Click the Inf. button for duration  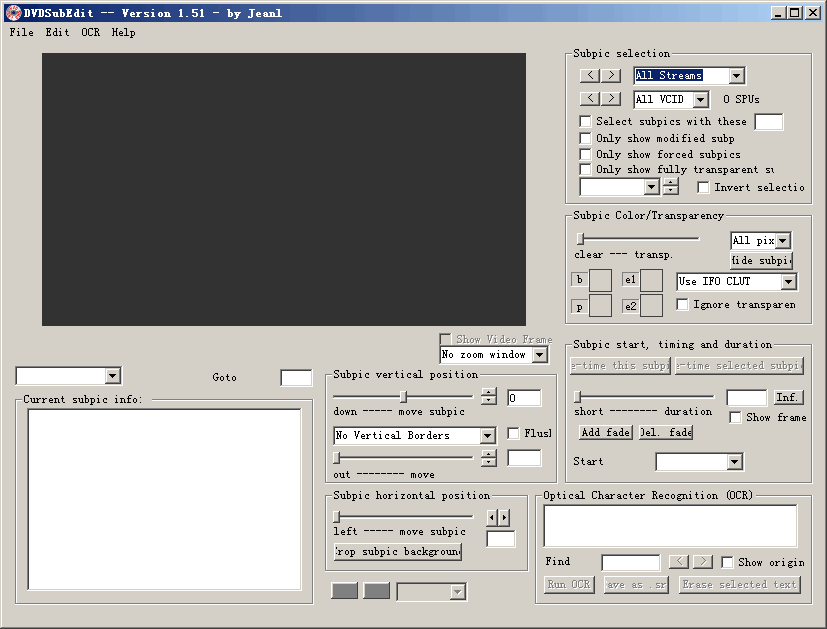tap(788, 397)
